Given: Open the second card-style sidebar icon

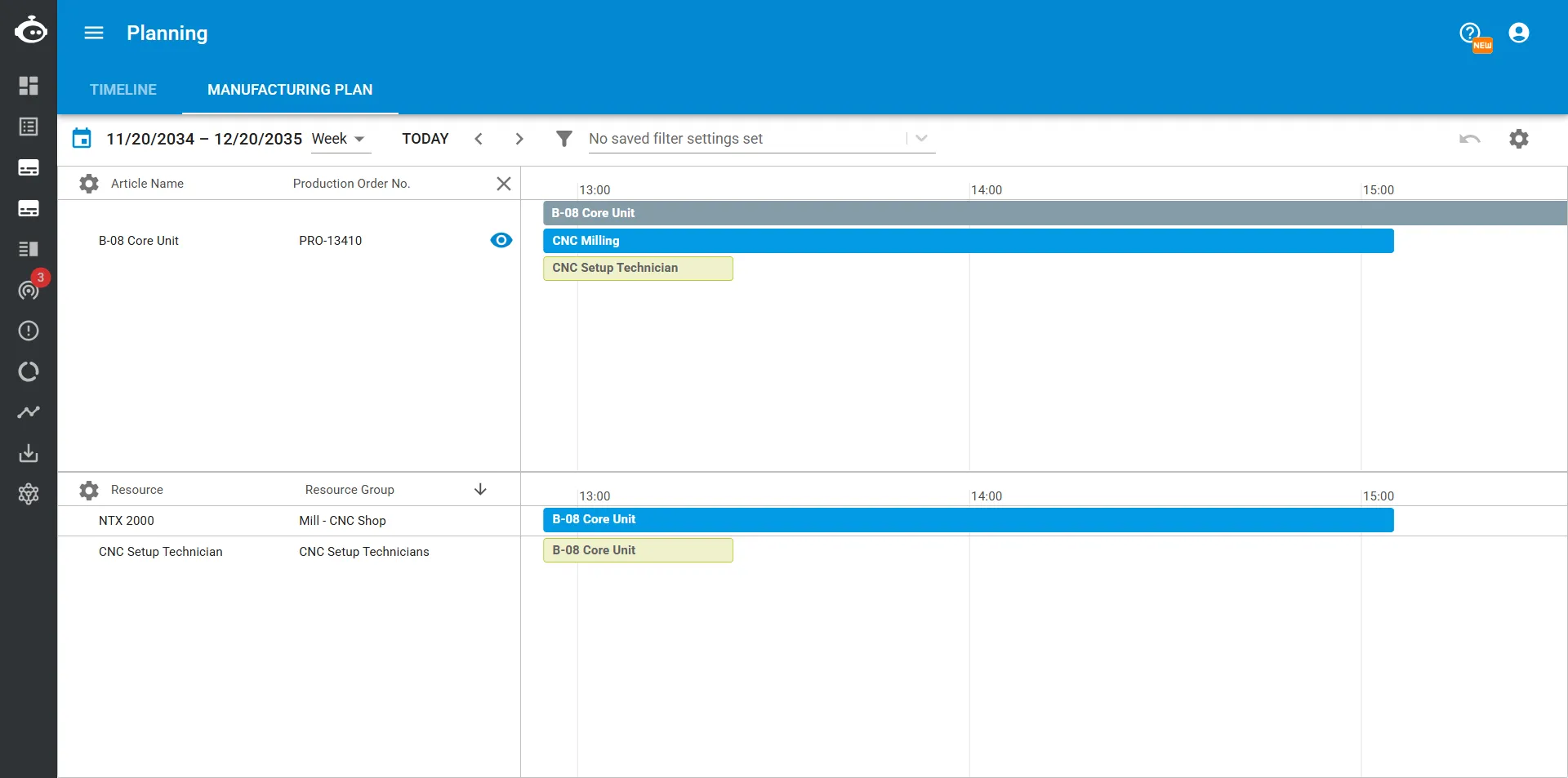Looking at the screenshot, I should click(x=29, y=208).
